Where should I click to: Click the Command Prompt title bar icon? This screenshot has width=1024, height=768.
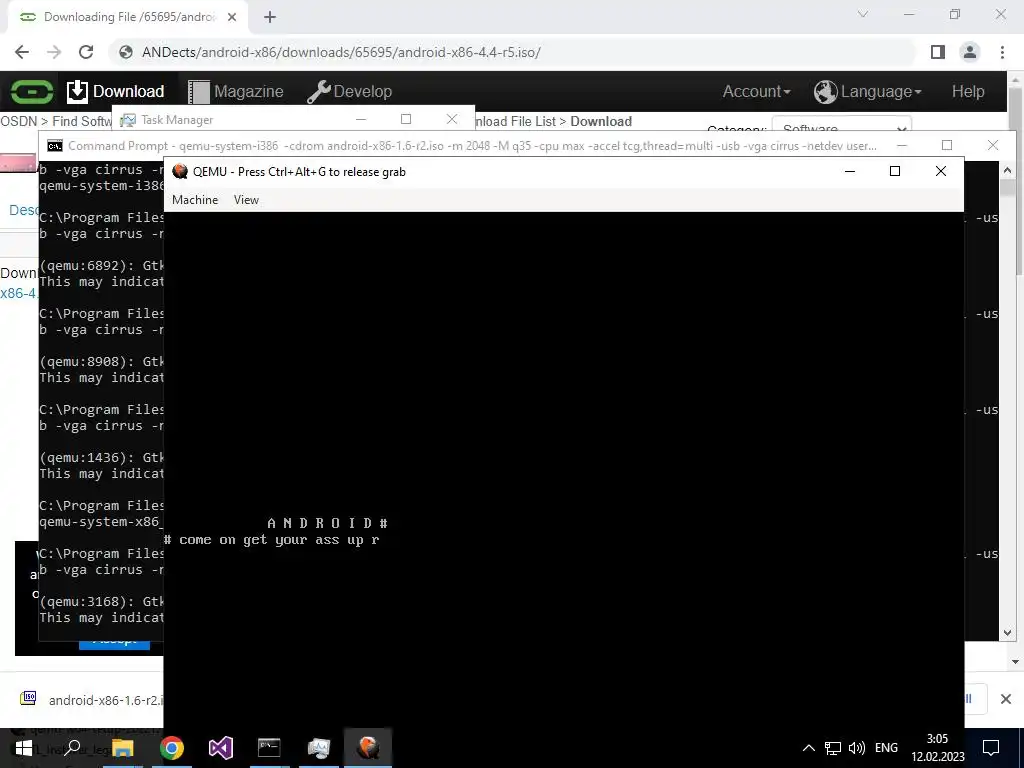pyautogui.click(x=55, y=146)
